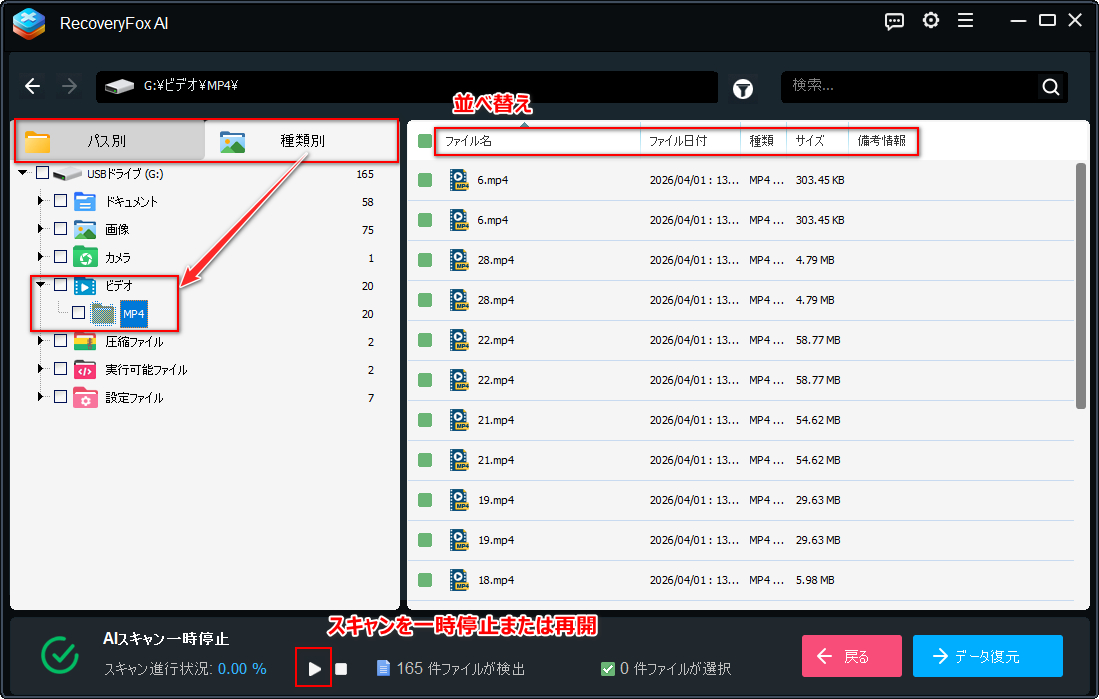The width and height of the screenshot is (1099, 699).
Task: Click the search magnifier icon
Action: point(1050,87)
